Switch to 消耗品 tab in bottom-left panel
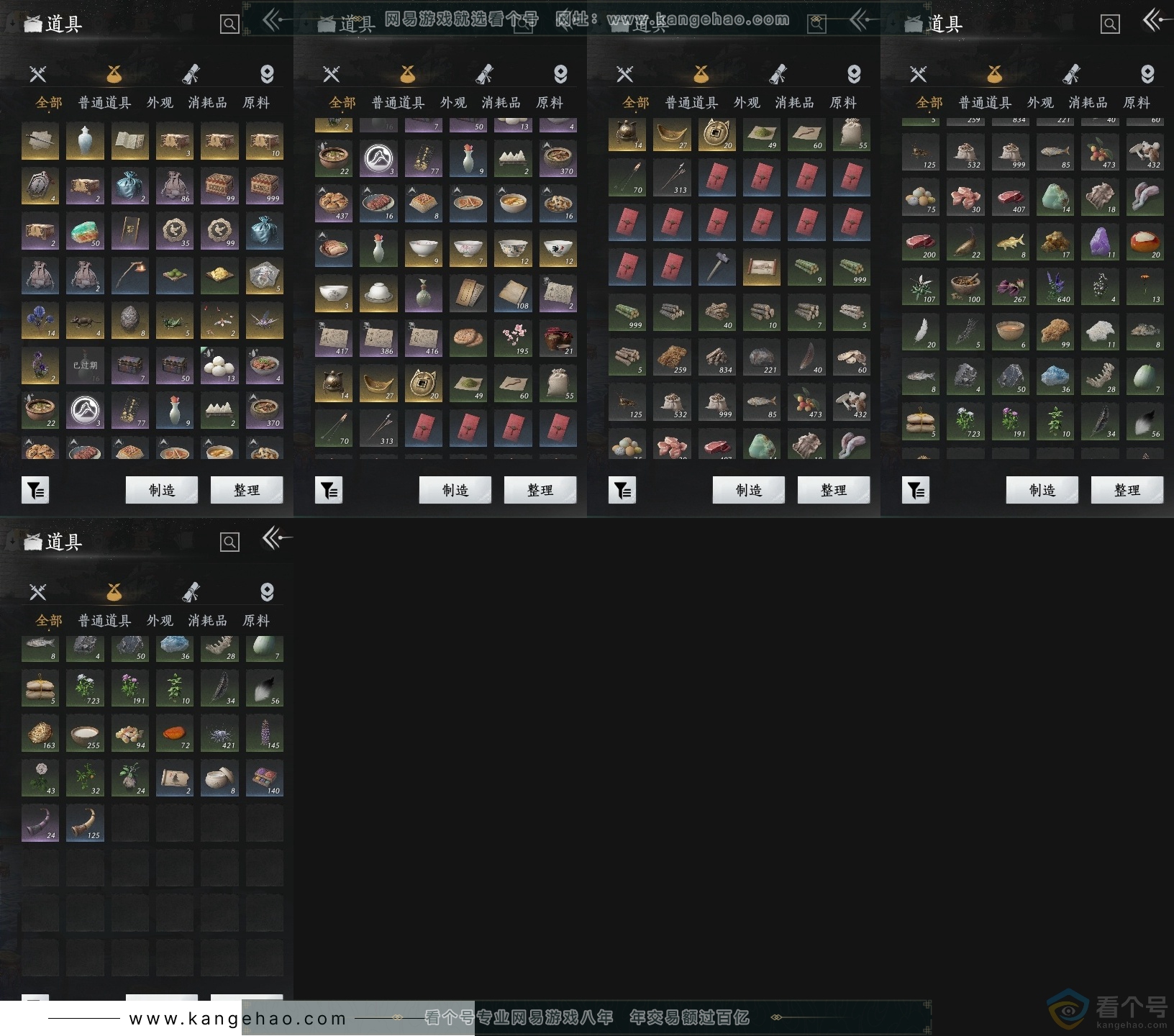 point(208,621)
